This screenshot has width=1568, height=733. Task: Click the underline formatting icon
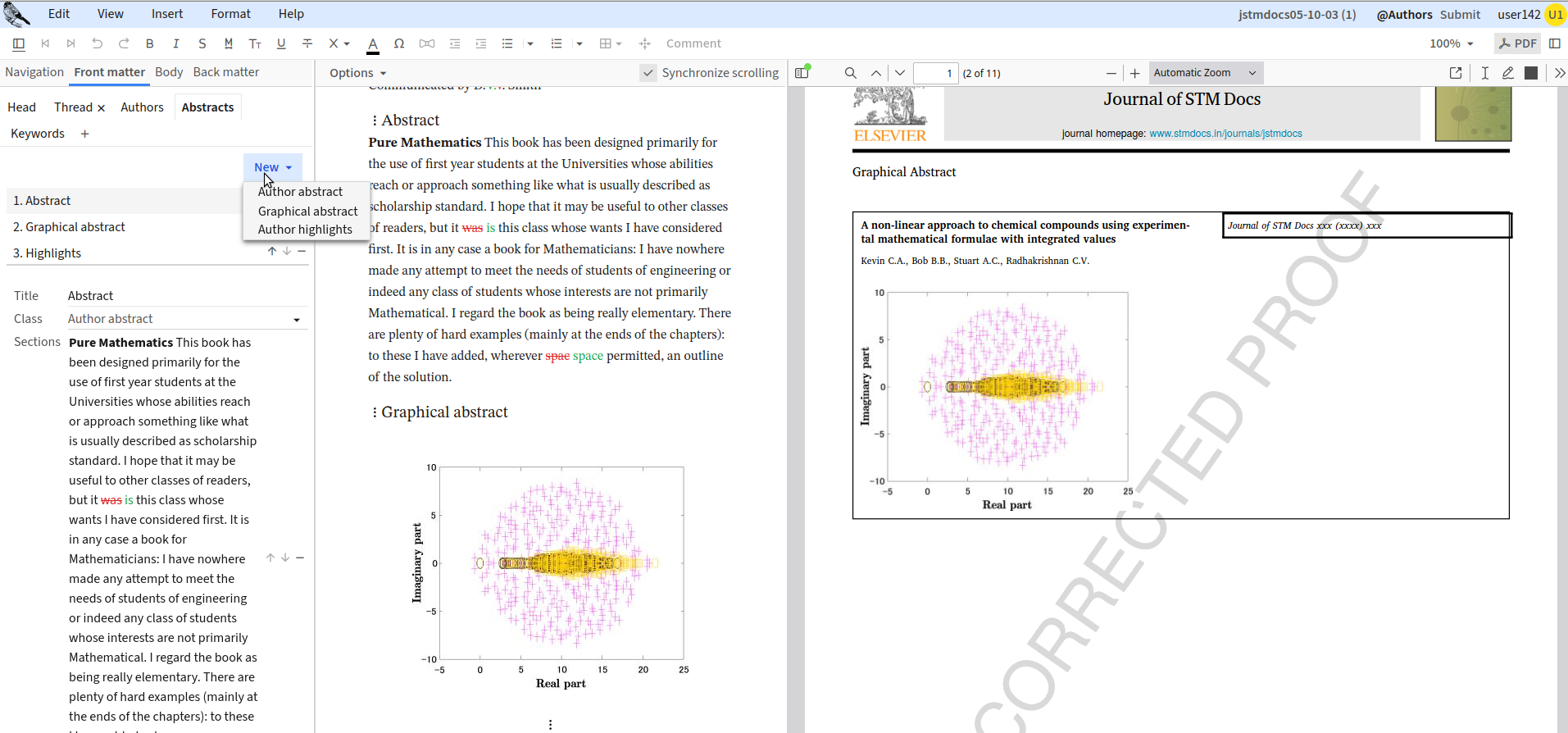coord(281,43)
